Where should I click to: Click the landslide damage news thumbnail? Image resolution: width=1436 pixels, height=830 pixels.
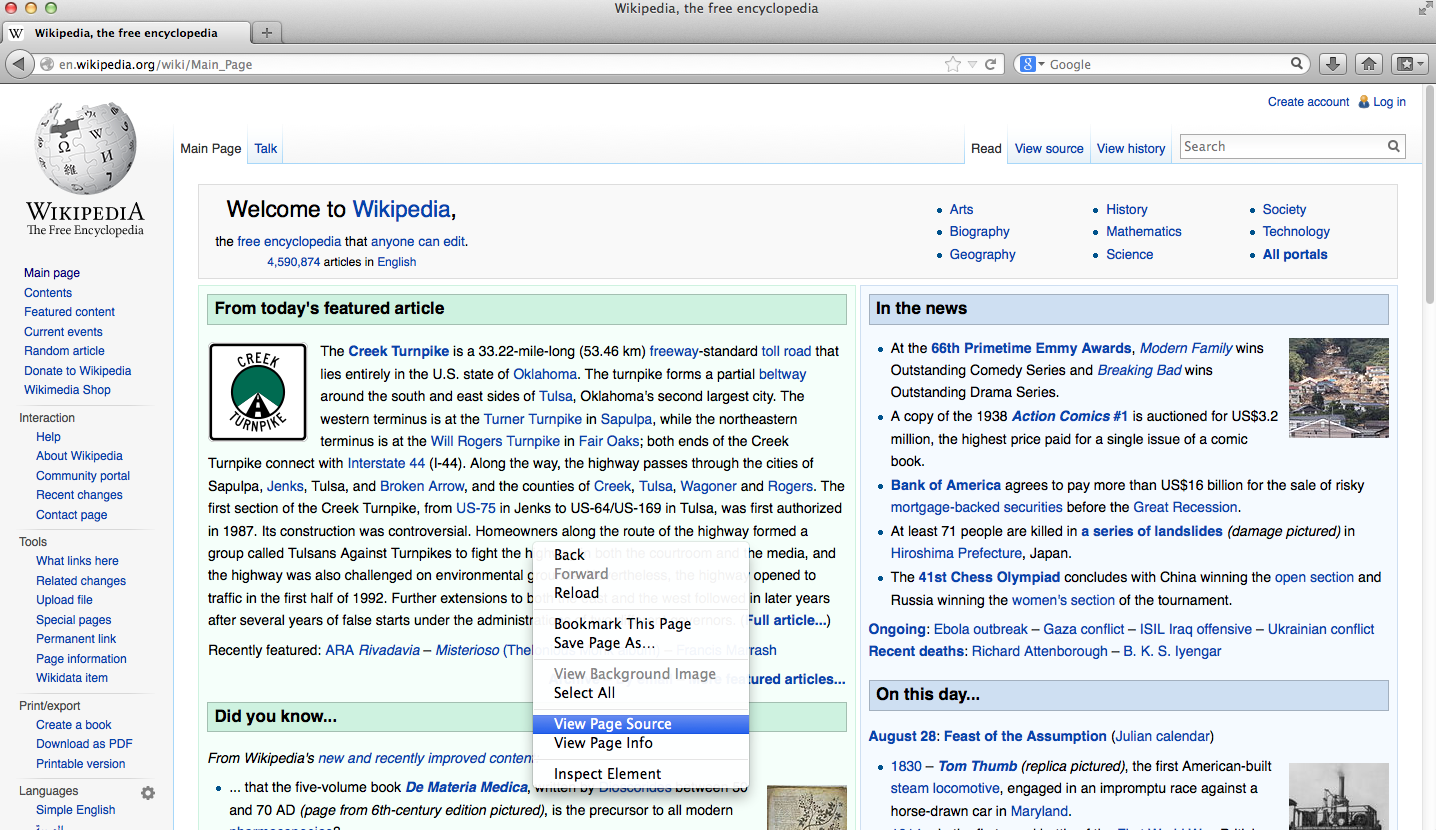pos(1338,388)
